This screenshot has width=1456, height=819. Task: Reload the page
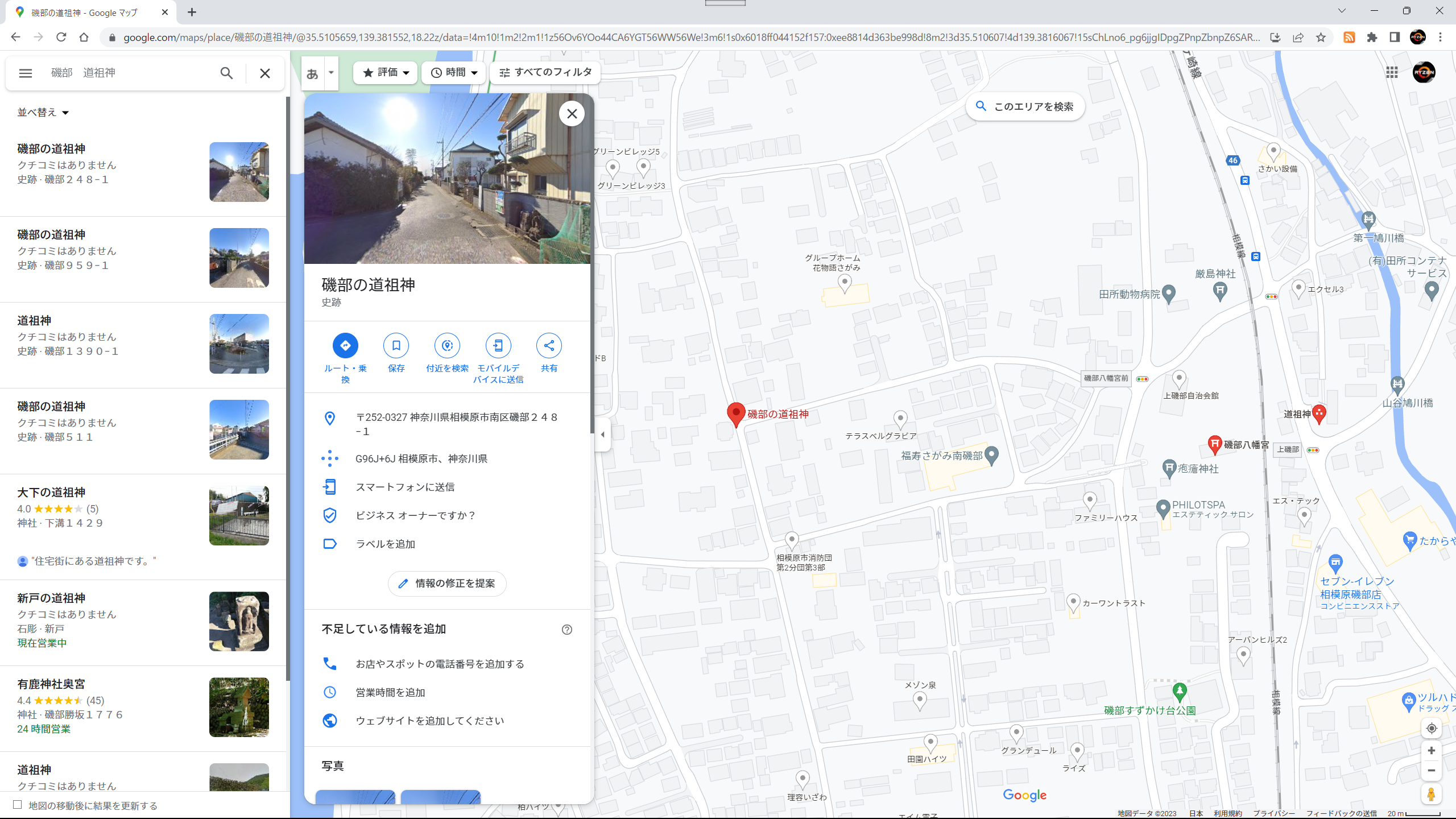(x=61, y=38)
